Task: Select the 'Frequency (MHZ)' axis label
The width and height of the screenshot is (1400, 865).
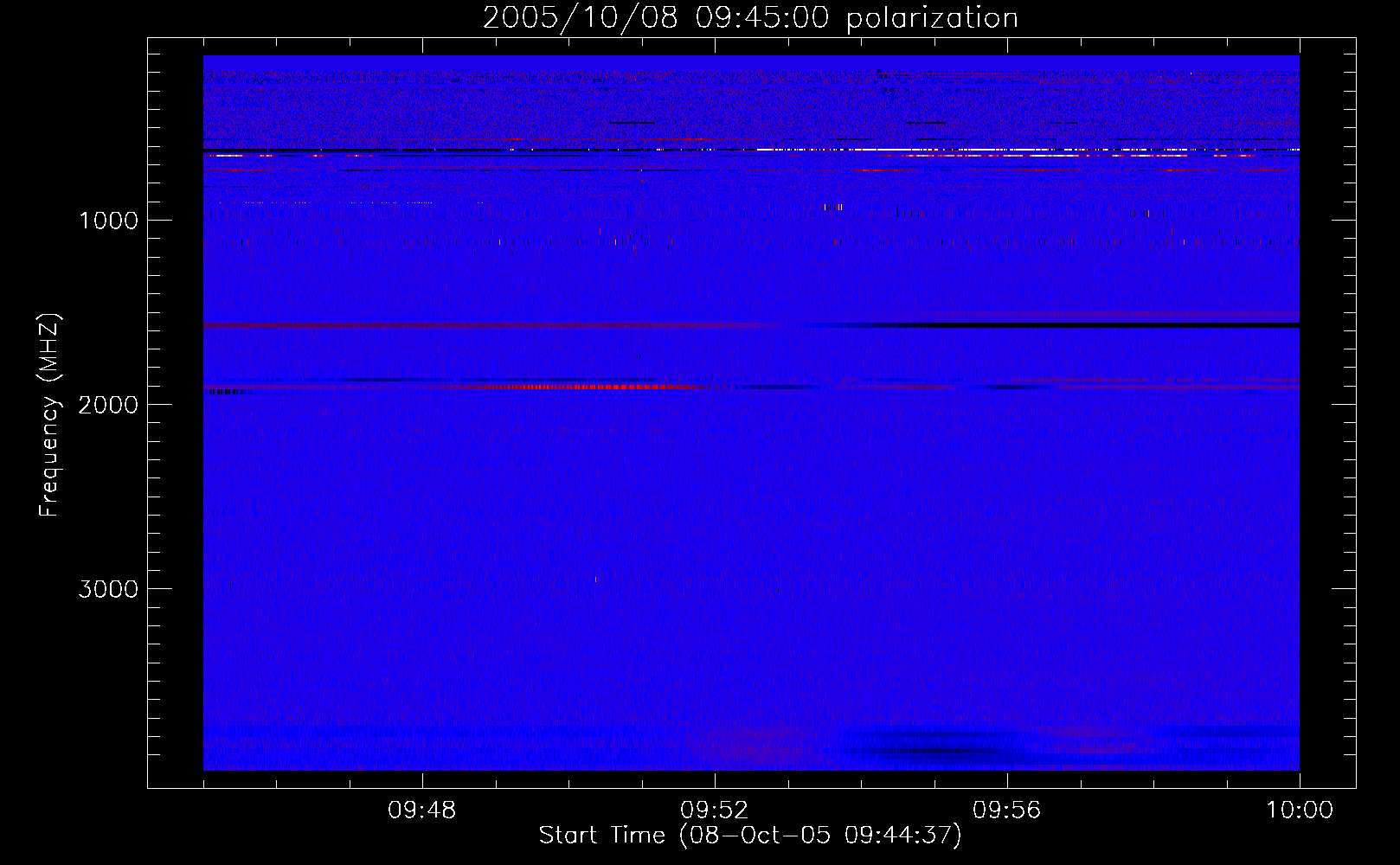Action: click(49, 415)
